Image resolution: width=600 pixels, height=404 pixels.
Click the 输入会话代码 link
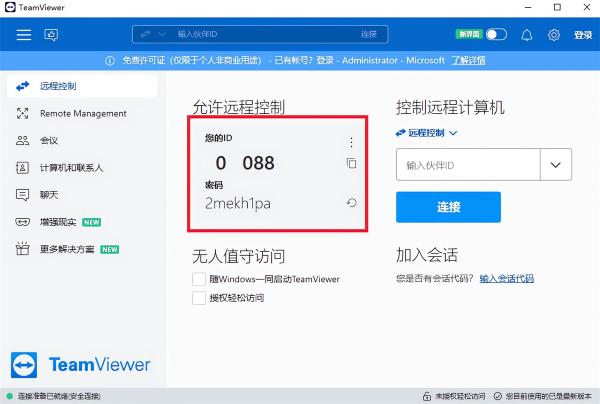click(507, 279)
